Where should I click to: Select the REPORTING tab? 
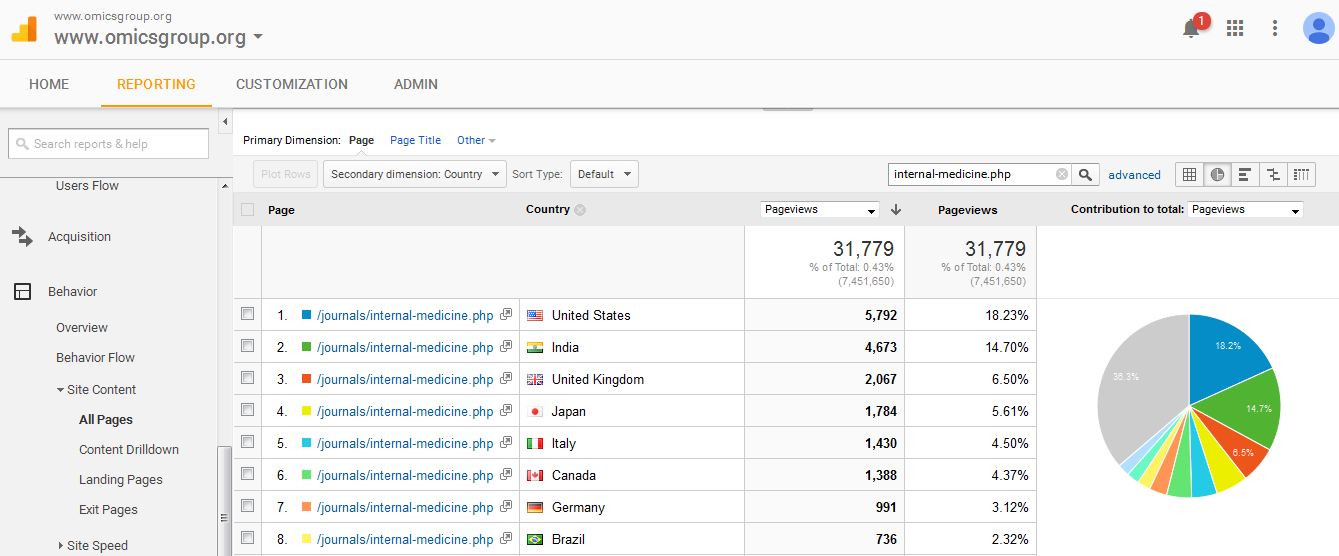[156, 84]
